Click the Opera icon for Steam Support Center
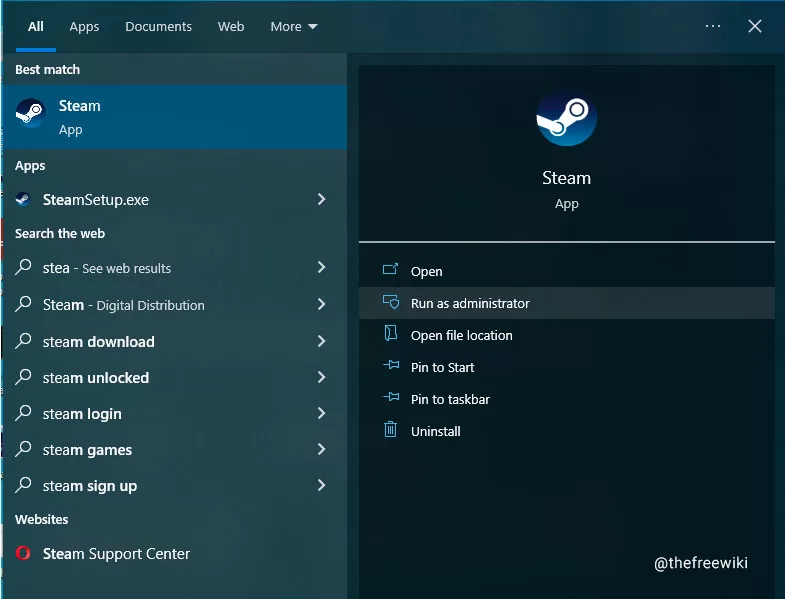This screenshot has width=785, height=599. (23, 553)
